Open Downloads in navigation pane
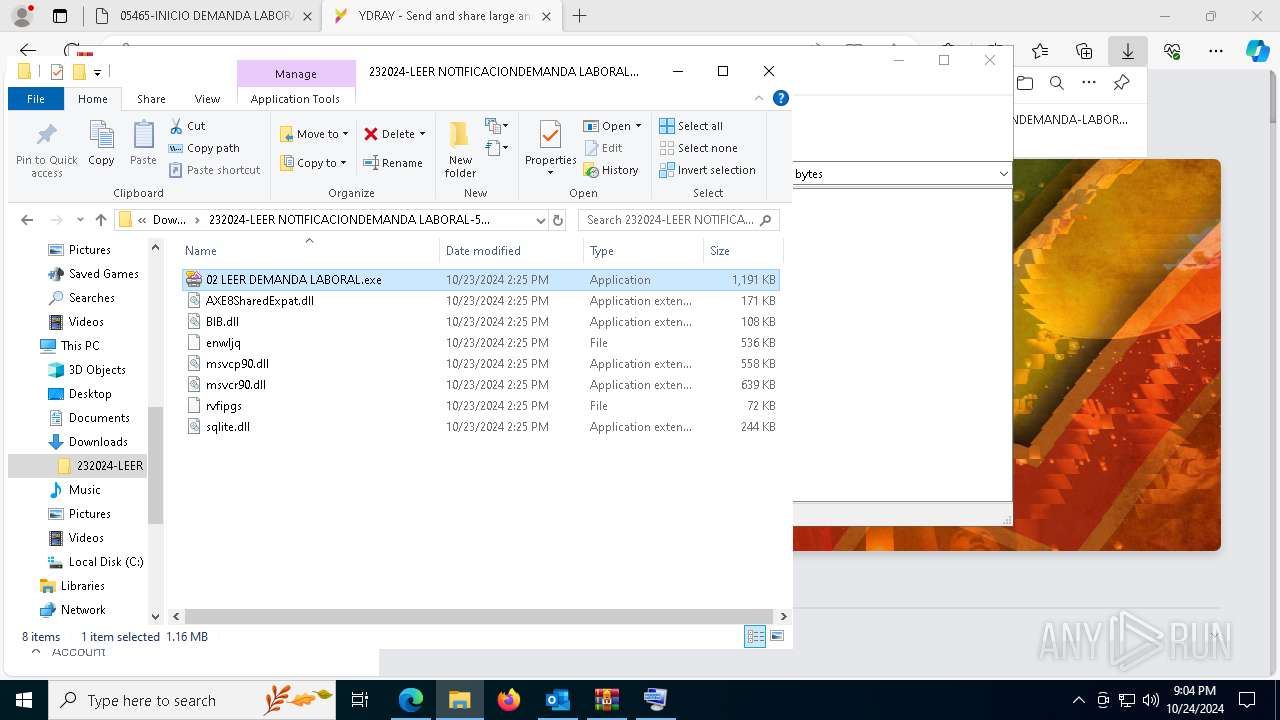 point(97,442)
